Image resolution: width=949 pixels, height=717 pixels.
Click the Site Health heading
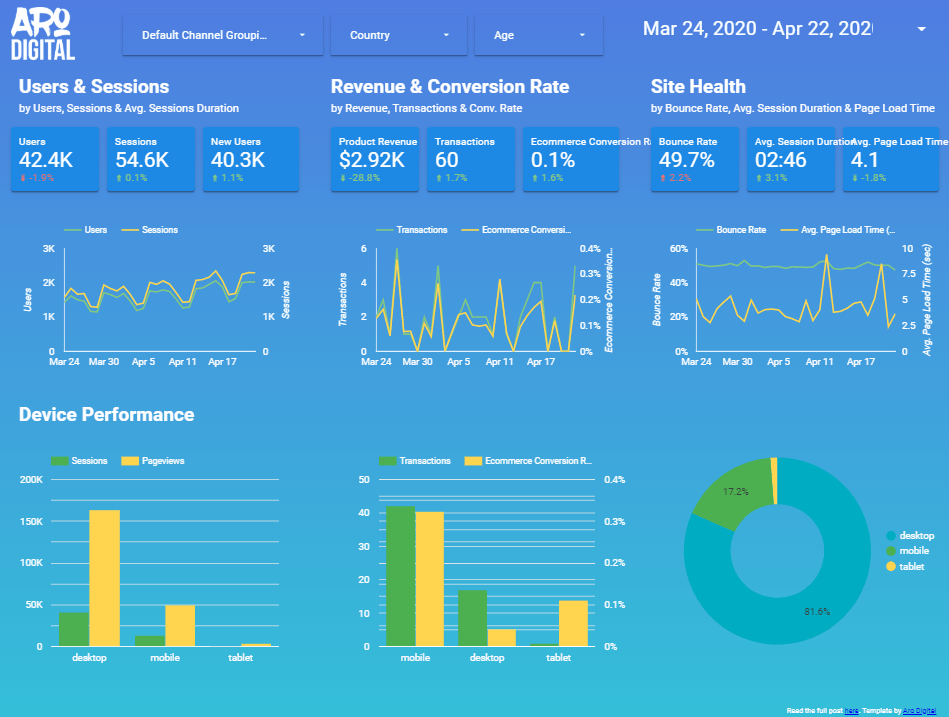pos(698,87)
